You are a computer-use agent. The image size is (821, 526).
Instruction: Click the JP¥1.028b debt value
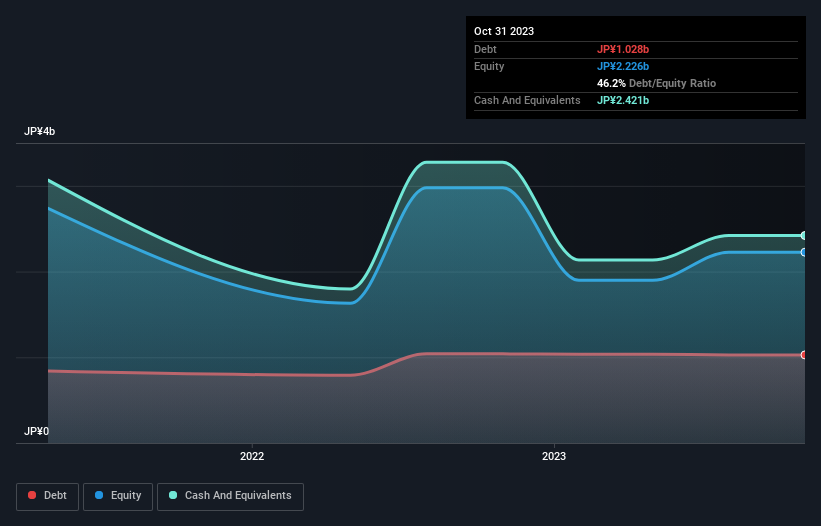point(623,49)
